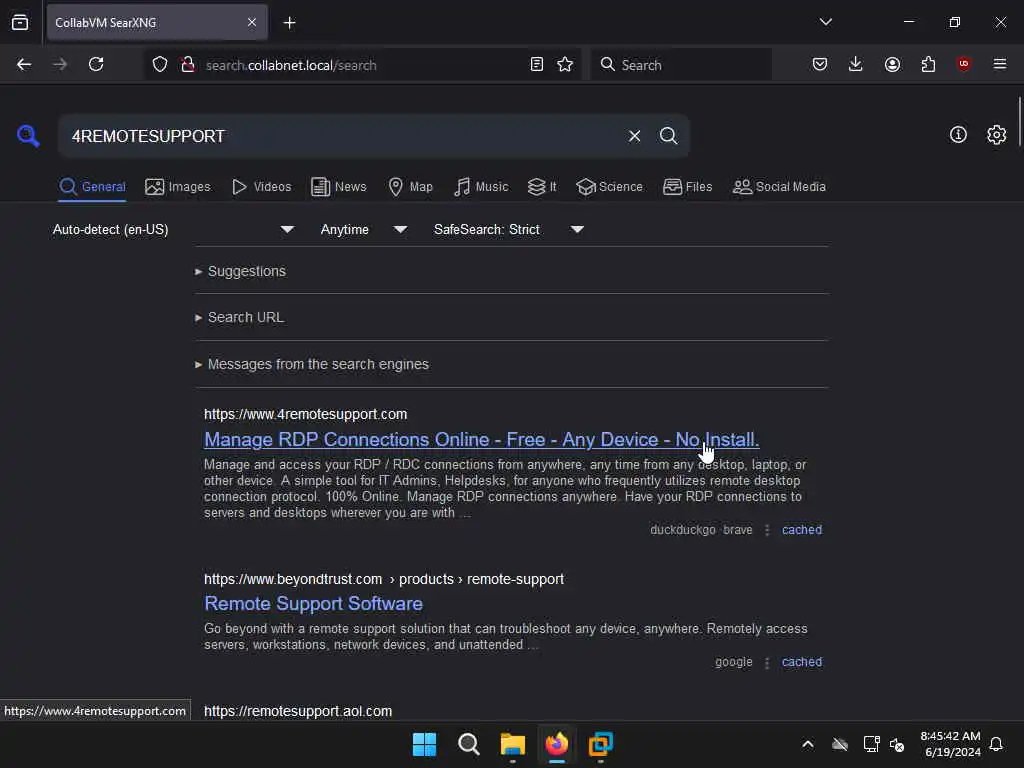Click the uBlock Origin toolbar icon

(x=964, y=64)
